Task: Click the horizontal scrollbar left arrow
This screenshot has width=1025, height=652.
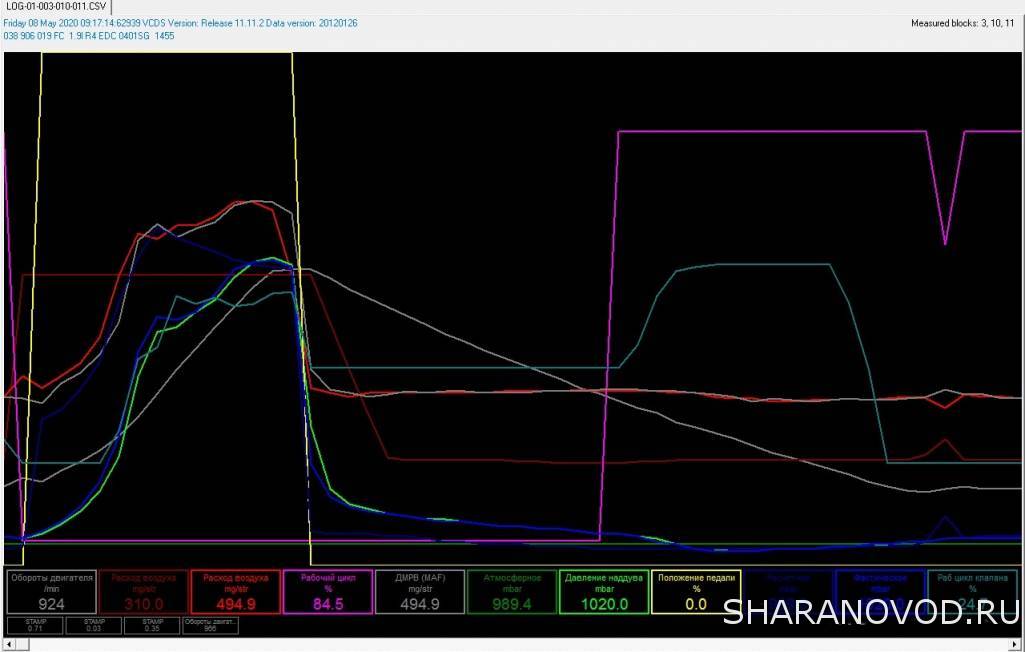Action: tap(8, 645)
